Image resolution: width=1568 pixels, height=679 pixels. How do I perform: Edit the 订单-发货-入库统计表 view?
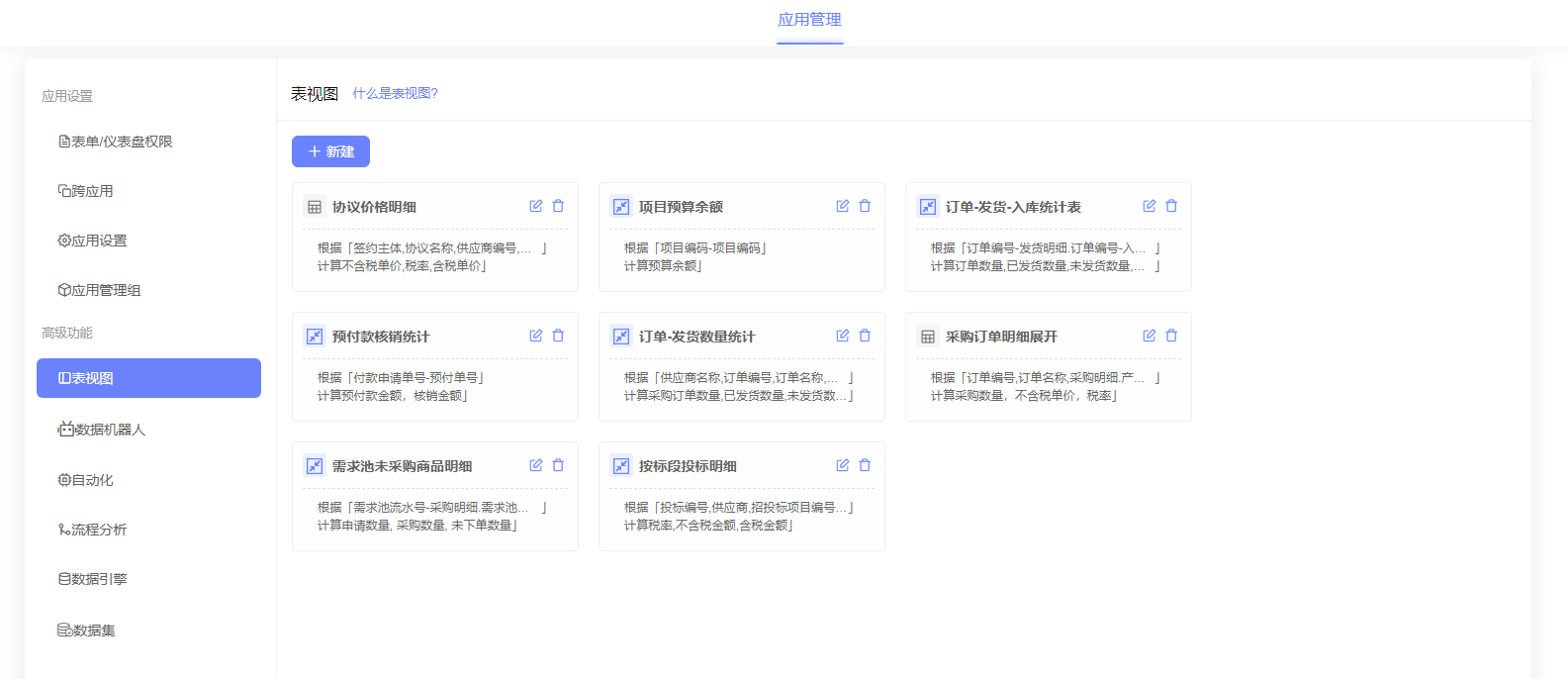point(1149,206)
